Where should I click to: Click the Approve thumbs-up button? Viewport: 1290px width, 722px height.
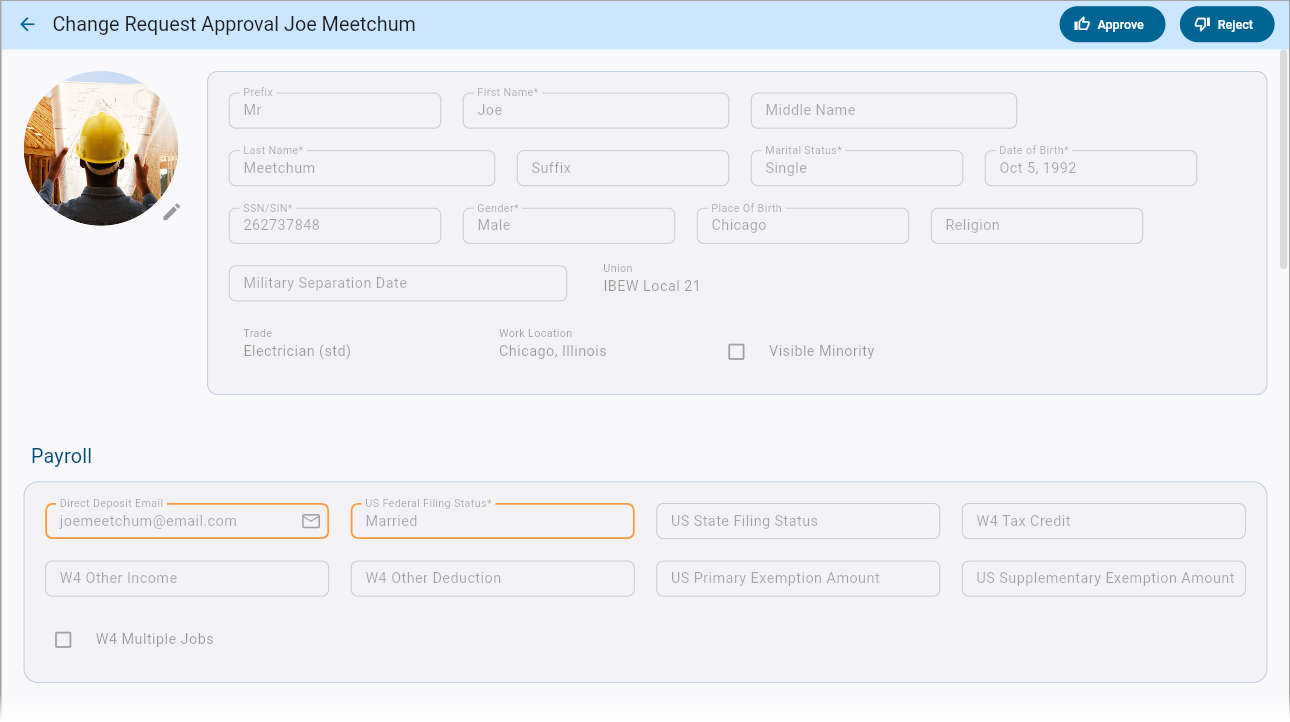point(1111,25)
